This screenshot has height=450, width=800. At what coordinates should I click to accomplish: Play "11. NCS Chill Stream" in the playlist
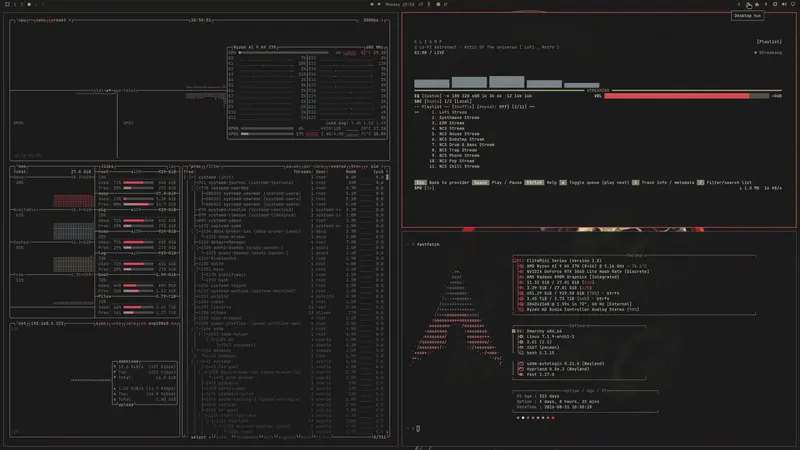coord(454,166)
